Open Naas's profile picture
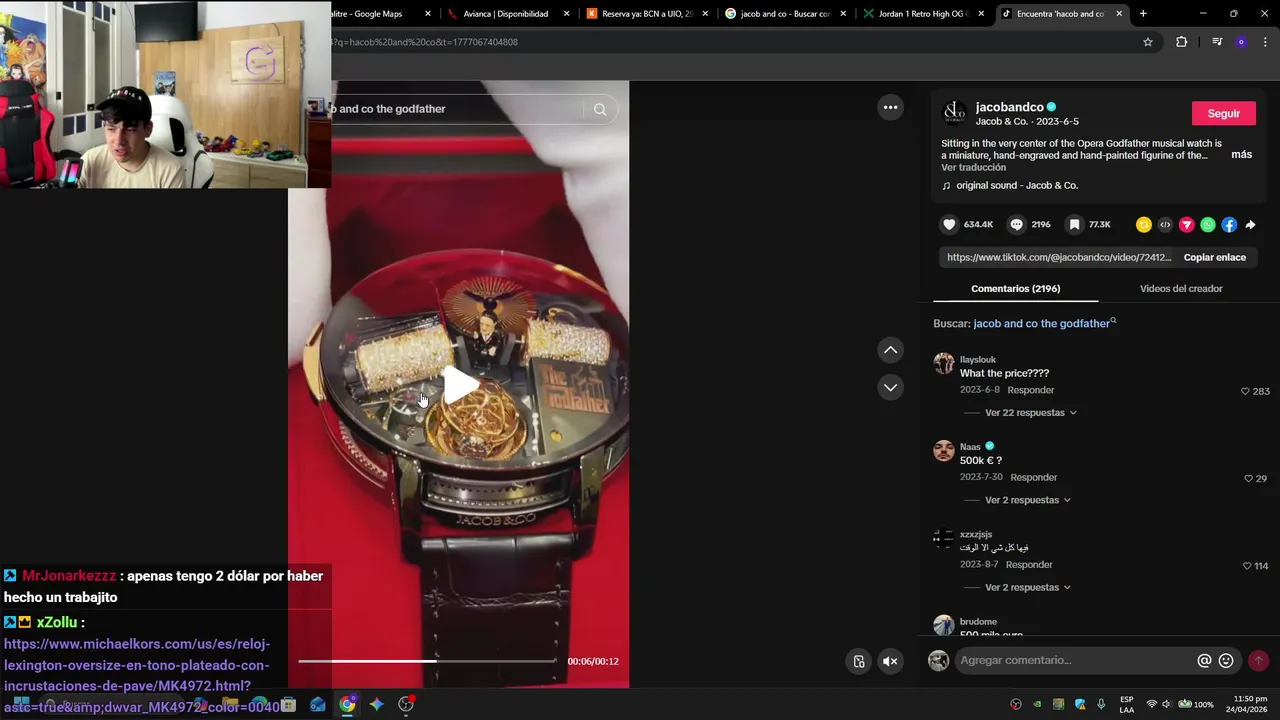The width and height of the screenshot is (1280, 720). 944,450
